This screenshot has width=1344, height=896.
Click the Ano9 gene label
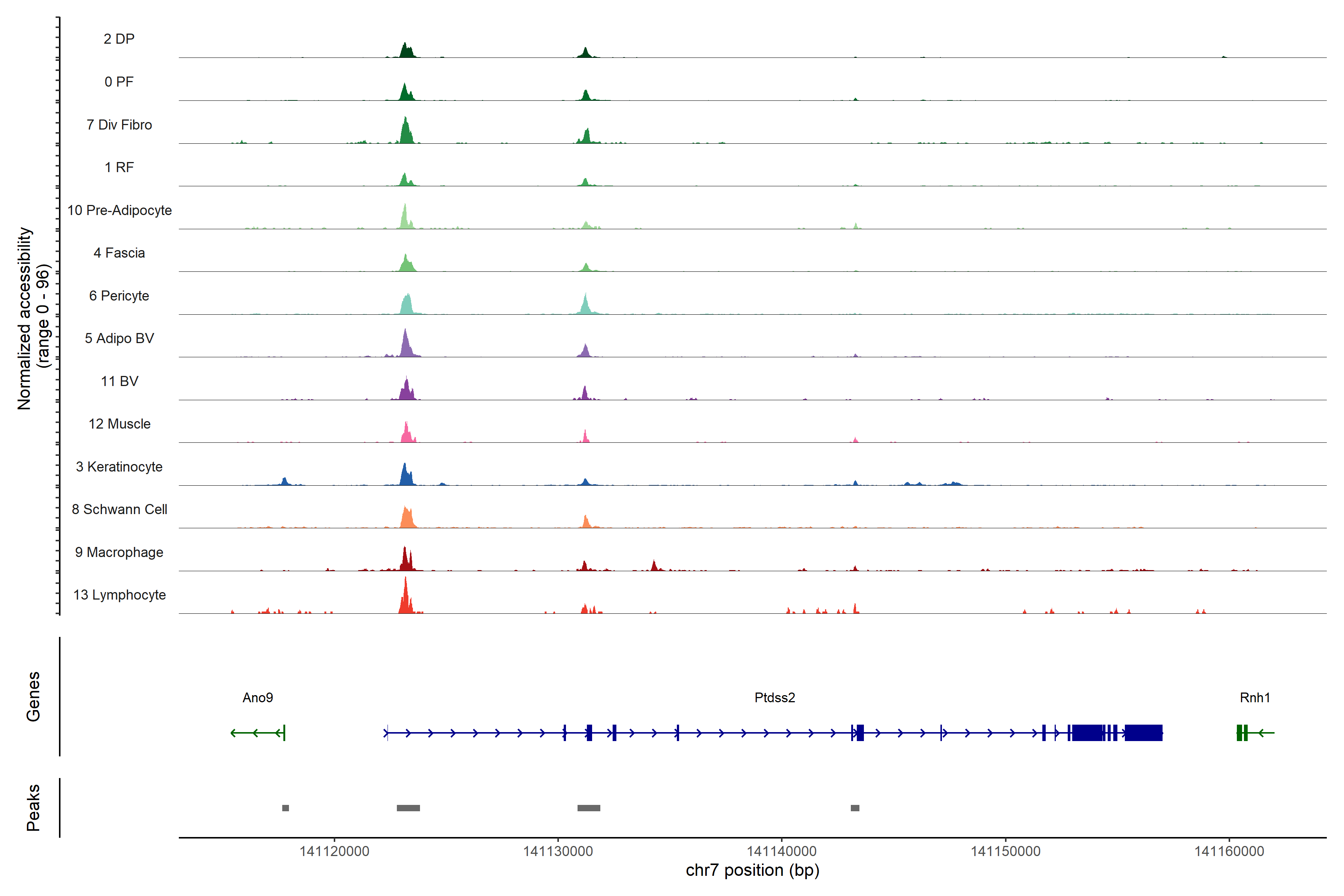(x=258, y=697)
